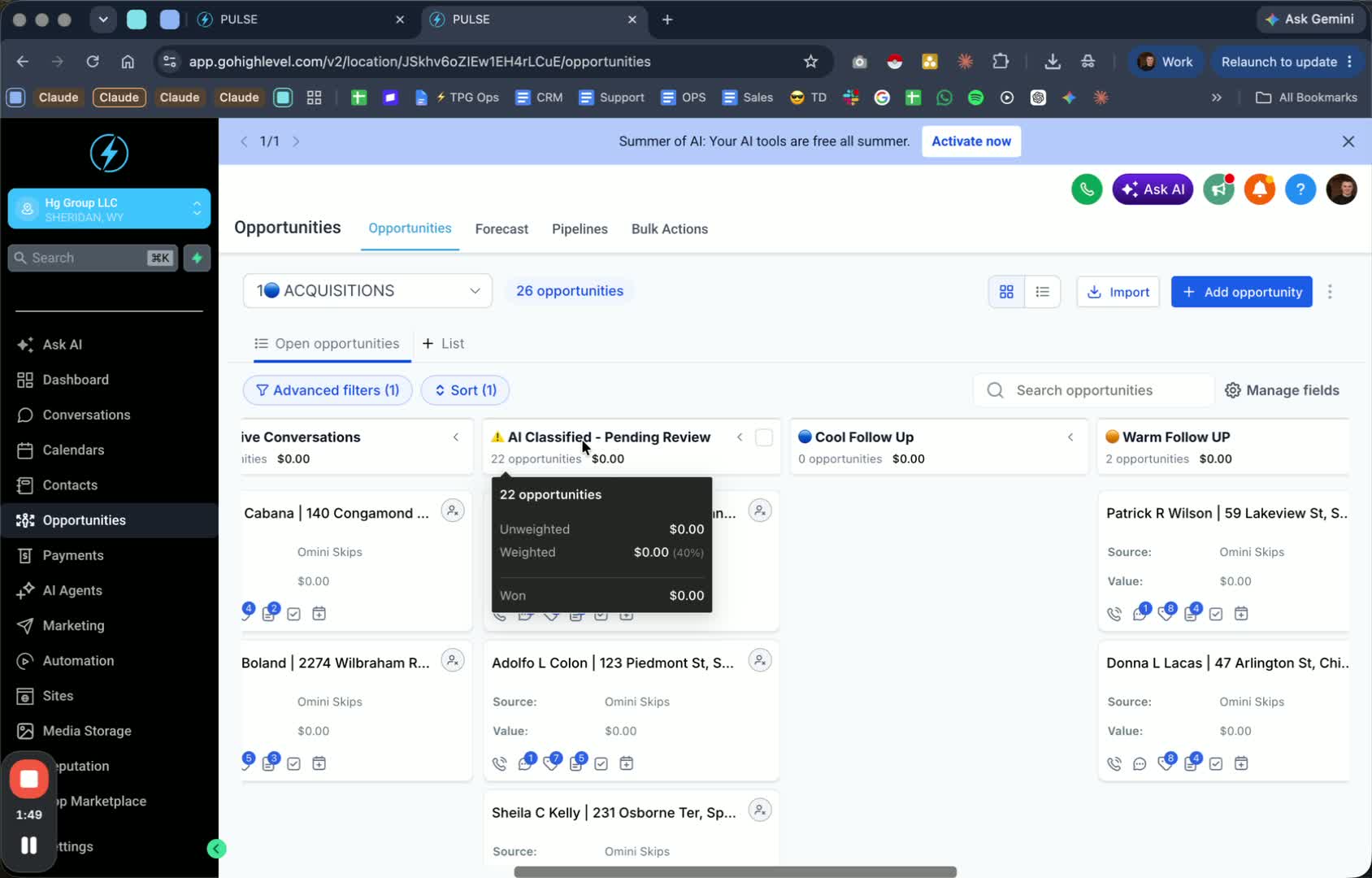This screenshot has width=1372, height=878.
Task: Click assign user icon on Cabana card
Action: (x=453, y=511)
